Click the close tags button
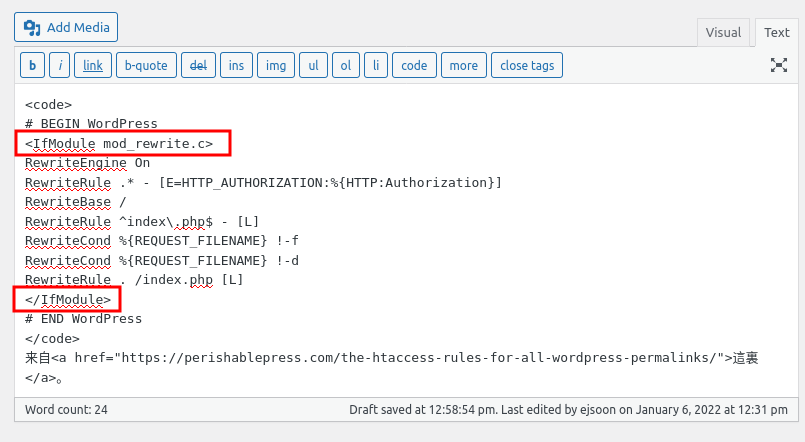This screenshot has height=442, width=805. coord(527,66)
